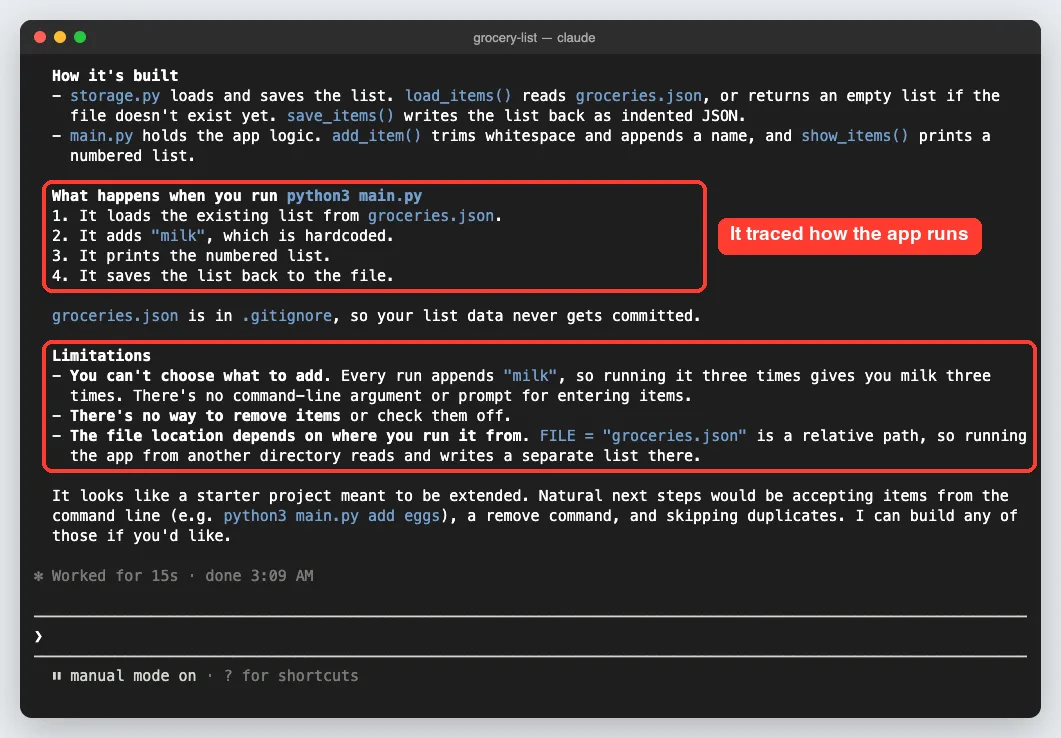Click 'groceries.json' in the storage.py bullet
Image resolution: width=1061 pixels, height=738 pixels.
(x=639, y=96)
